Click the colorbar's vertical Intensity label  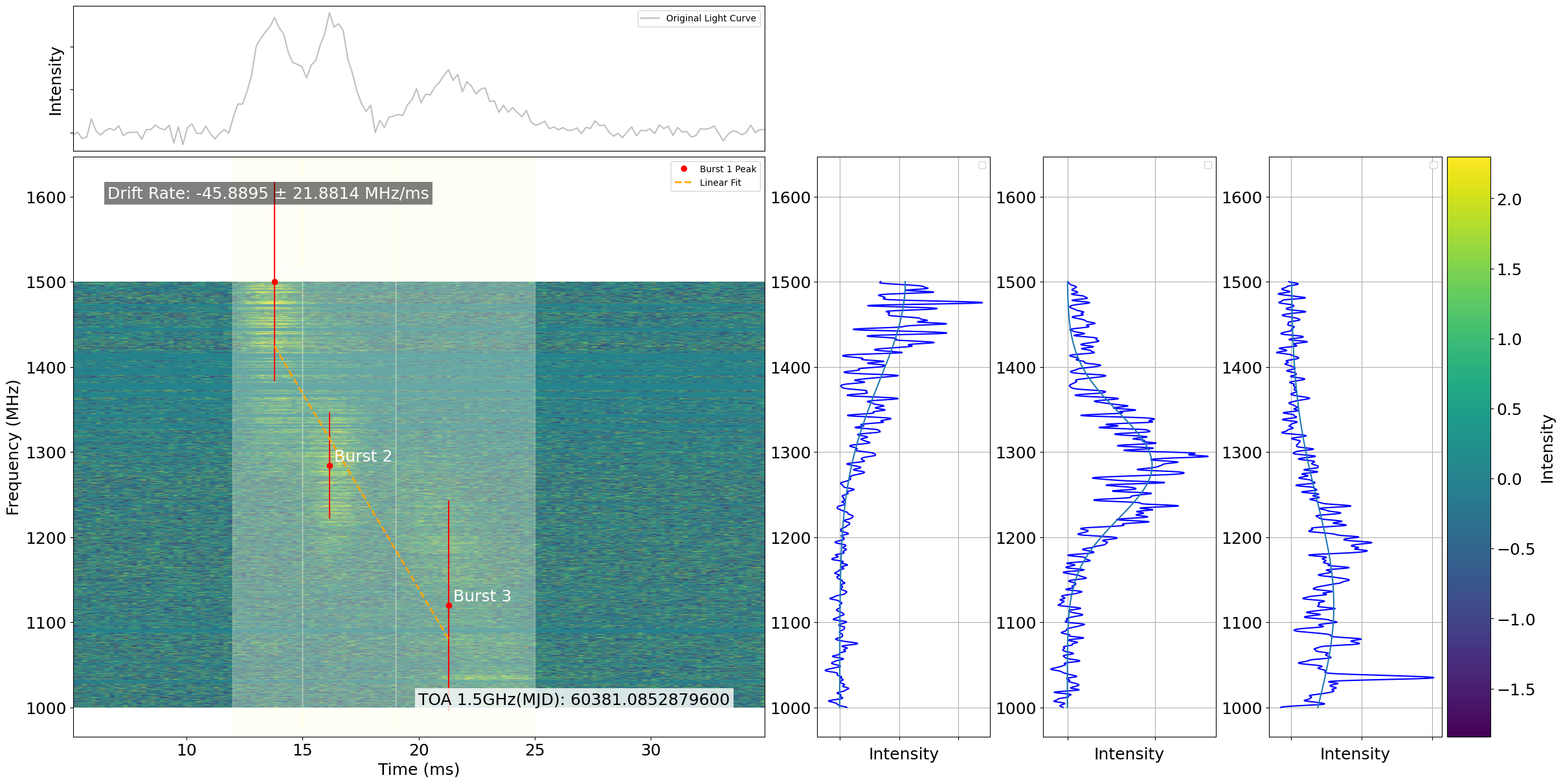1547,449
